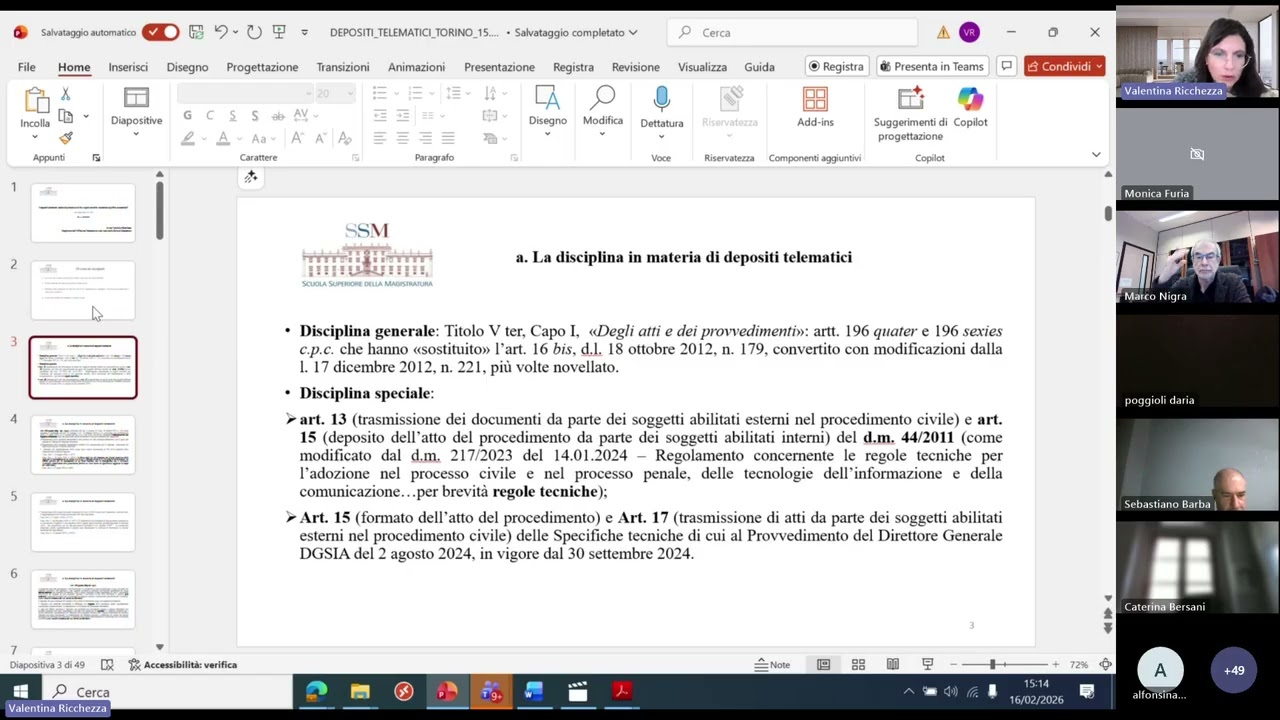
Task: Toggle the Note pane button
Action: pos(772,665)
